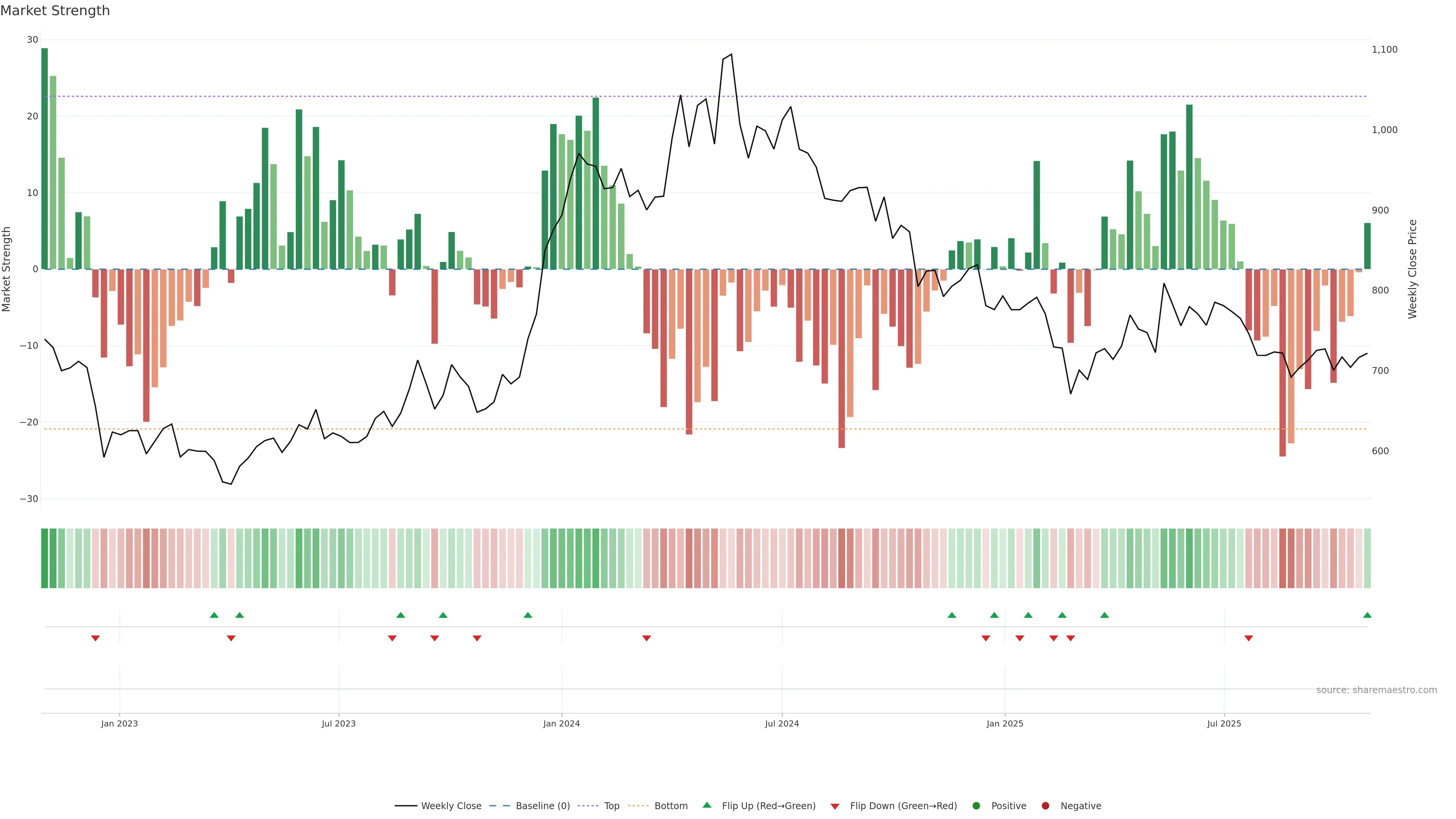Click the rightmost green flip-up triangle marker
Image resolution: width=1456 pixels, height=819 pixels.
1367,615
